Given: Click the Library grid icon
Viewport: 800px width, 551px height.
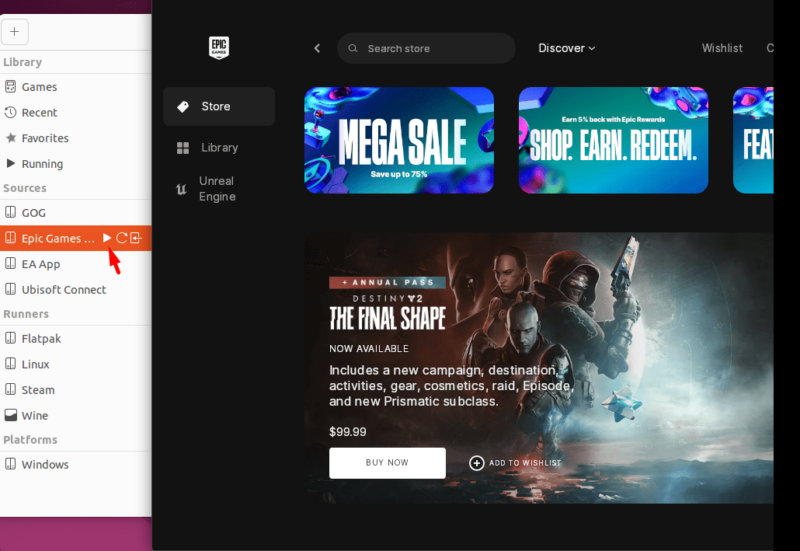Looking at the screenshot, I should pos(183,148).
